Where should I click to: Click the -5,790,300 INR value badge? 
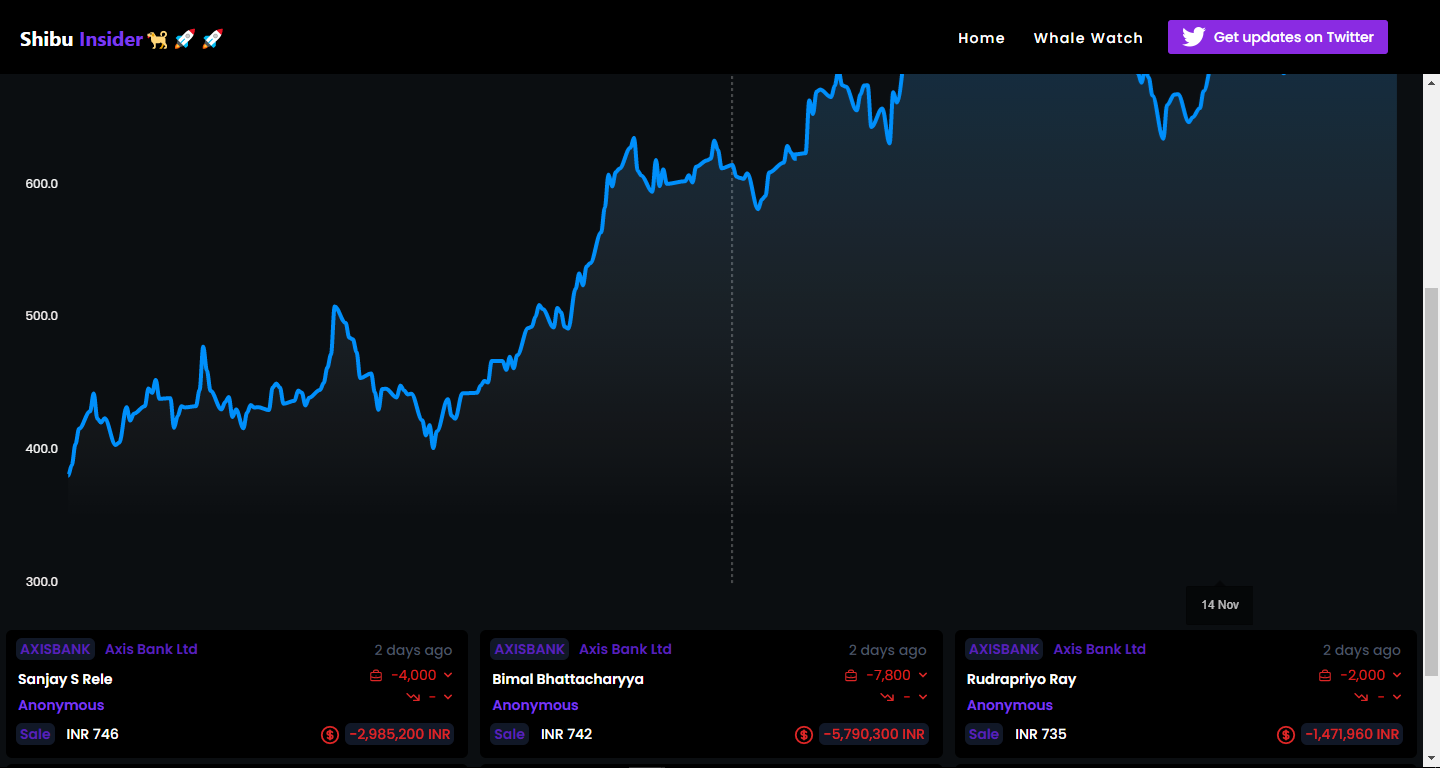point(874,734)
